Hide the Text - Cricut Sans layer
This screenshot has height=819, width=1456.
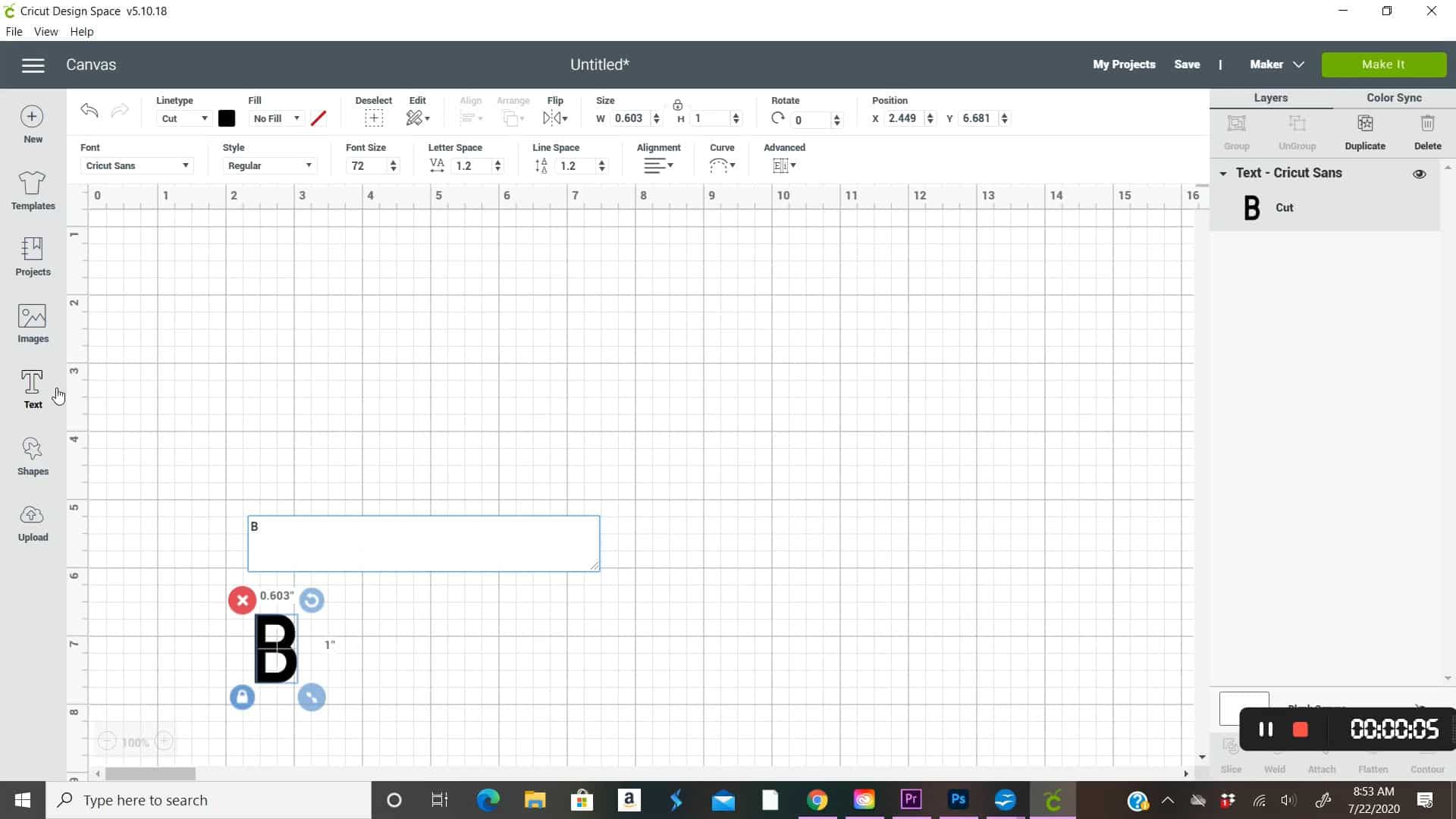pos(1419,174)
